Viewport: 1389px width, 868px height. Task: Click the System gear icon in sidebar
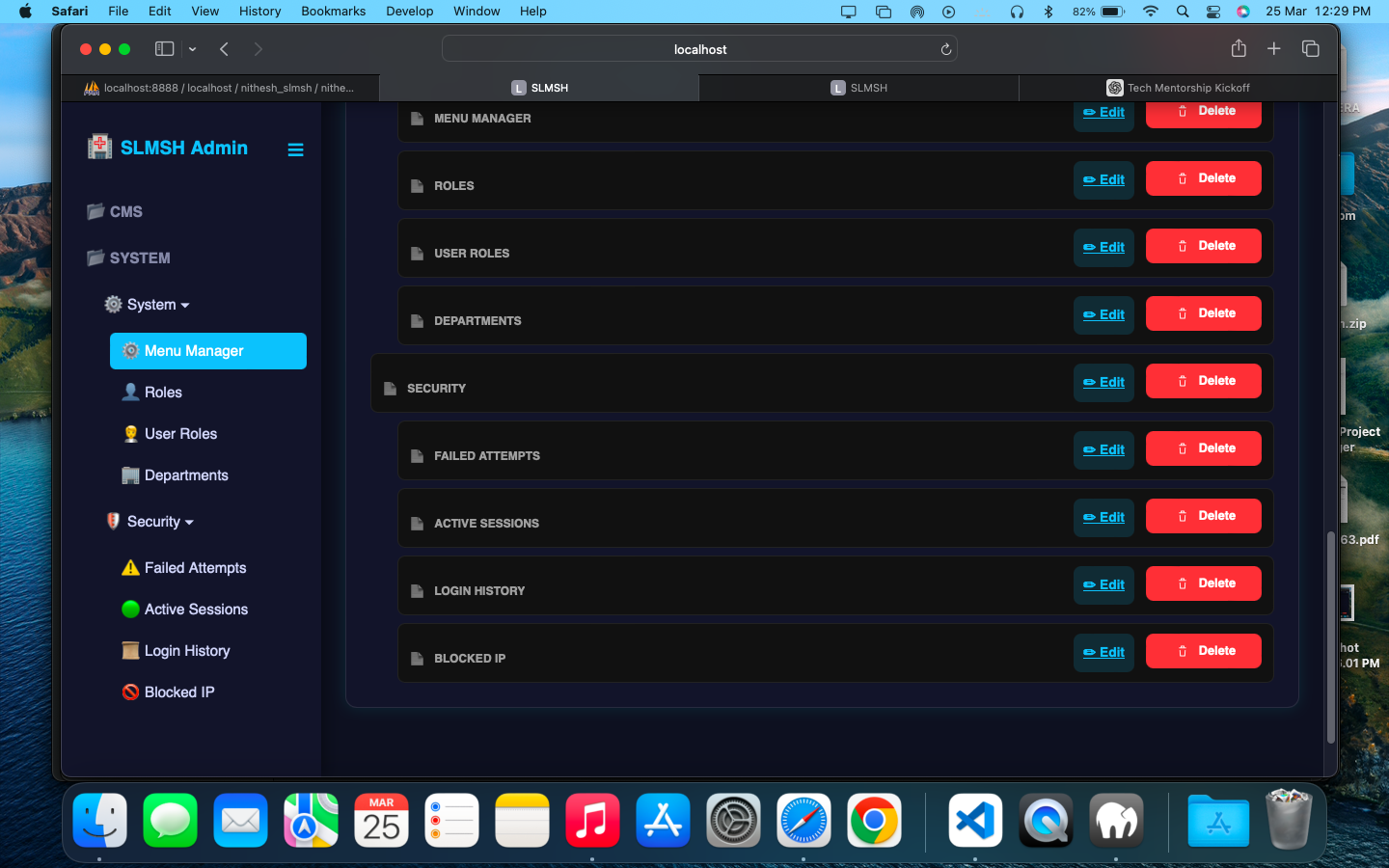[113, 304]
